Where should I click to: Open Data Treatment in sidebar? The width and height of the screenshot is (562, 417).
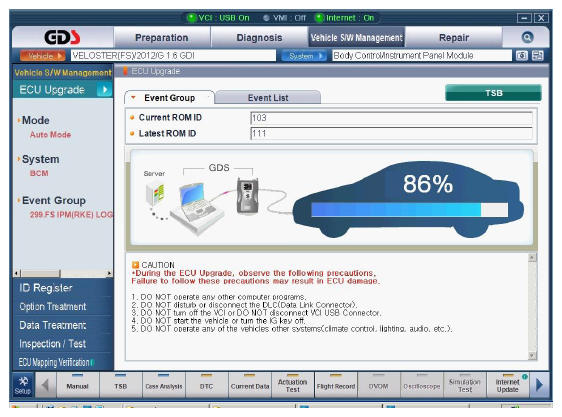click(53, 325)
